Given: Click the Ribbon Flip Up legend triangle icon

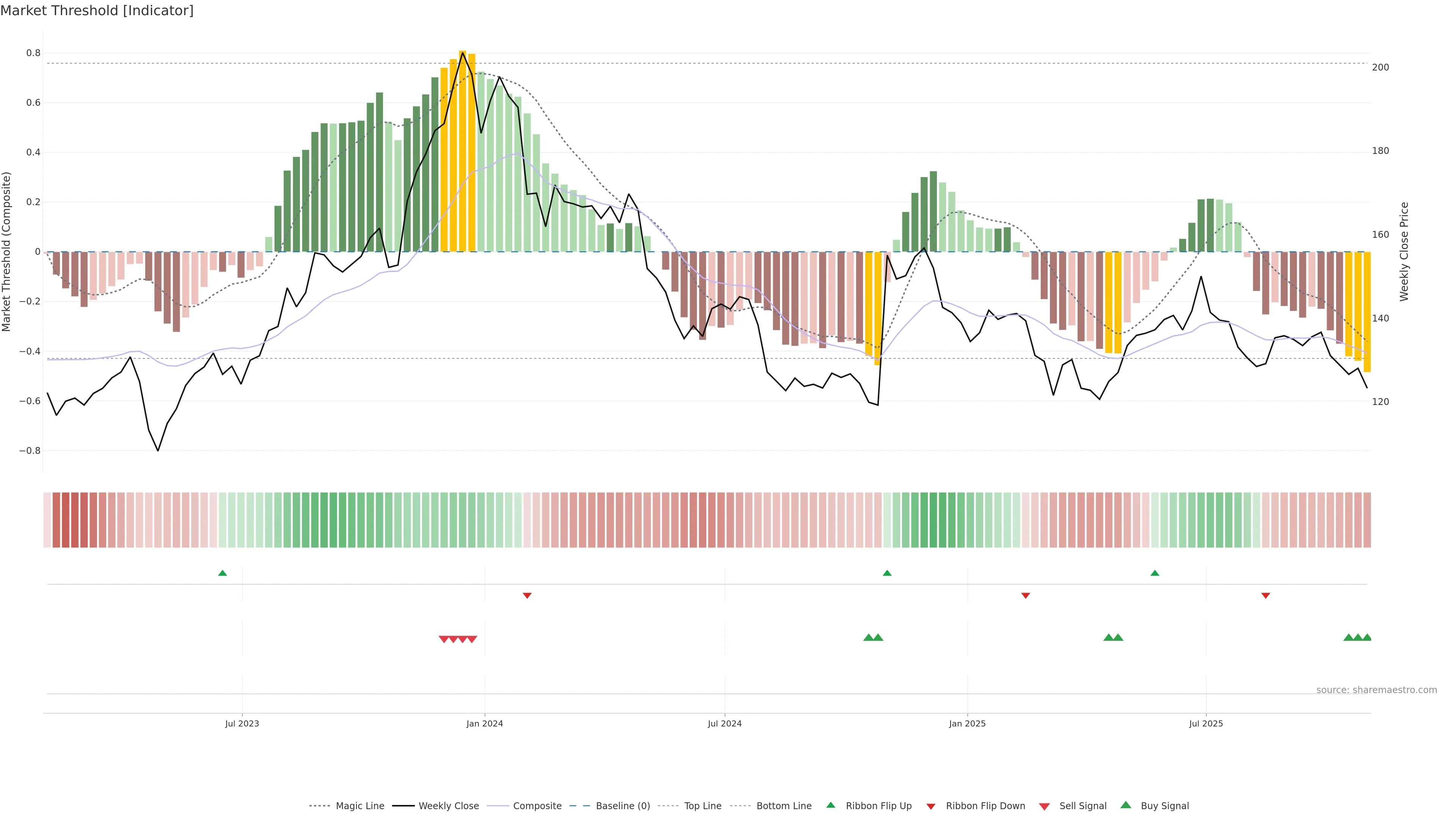Looking at the screenshot, I should coord(830,805).
